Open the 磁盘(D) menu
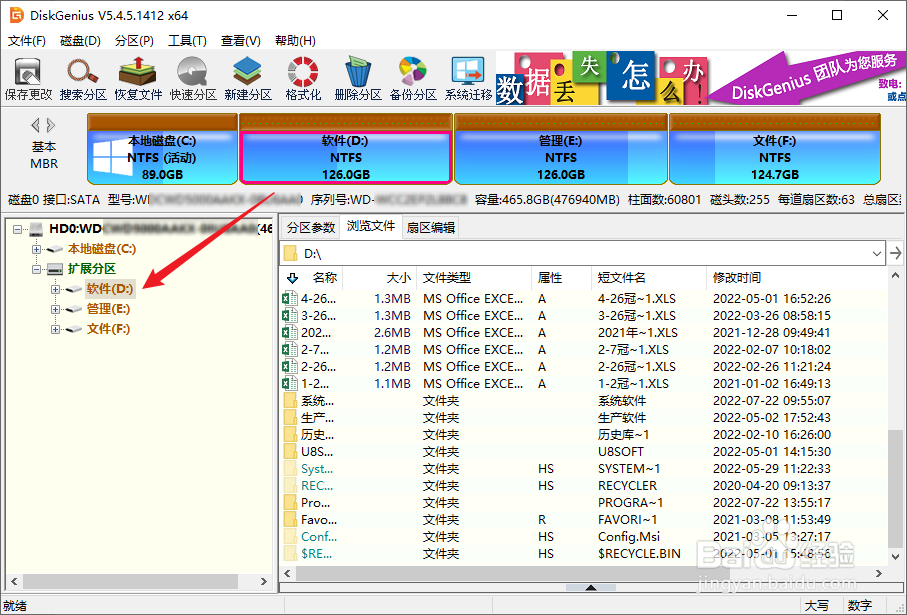This screenshot has width=907, height=615. click(x=80, y=40)
